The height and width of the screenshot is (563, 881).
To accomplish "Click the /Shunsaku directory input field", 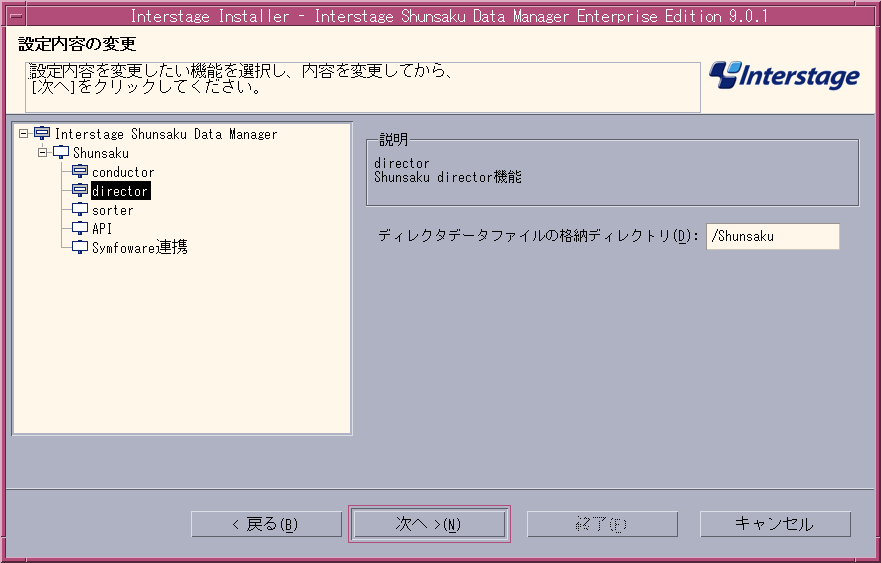I will click(773, 237).
